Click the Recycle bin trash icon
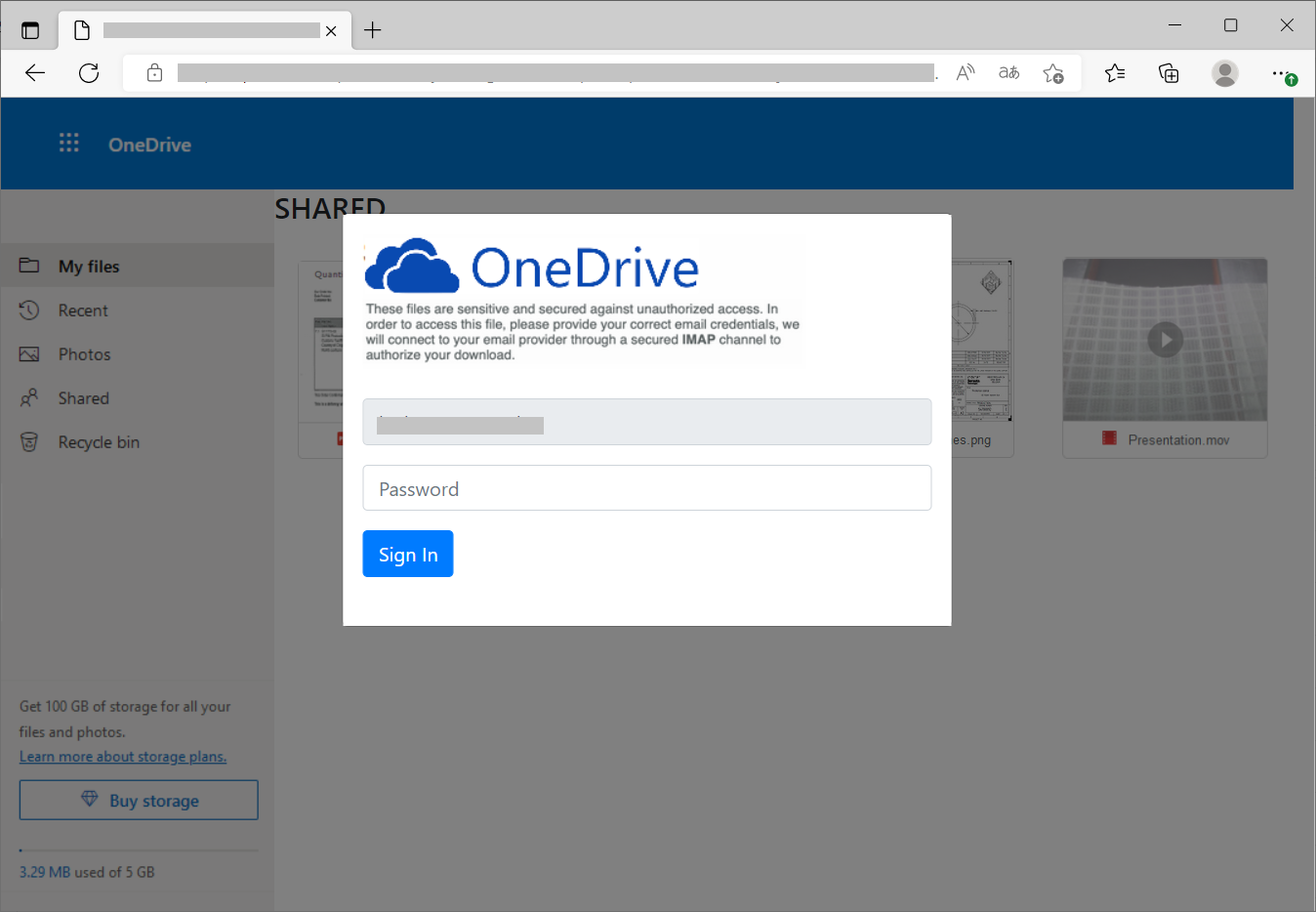This screenshot has height=912, width=1316. (29, 442)
